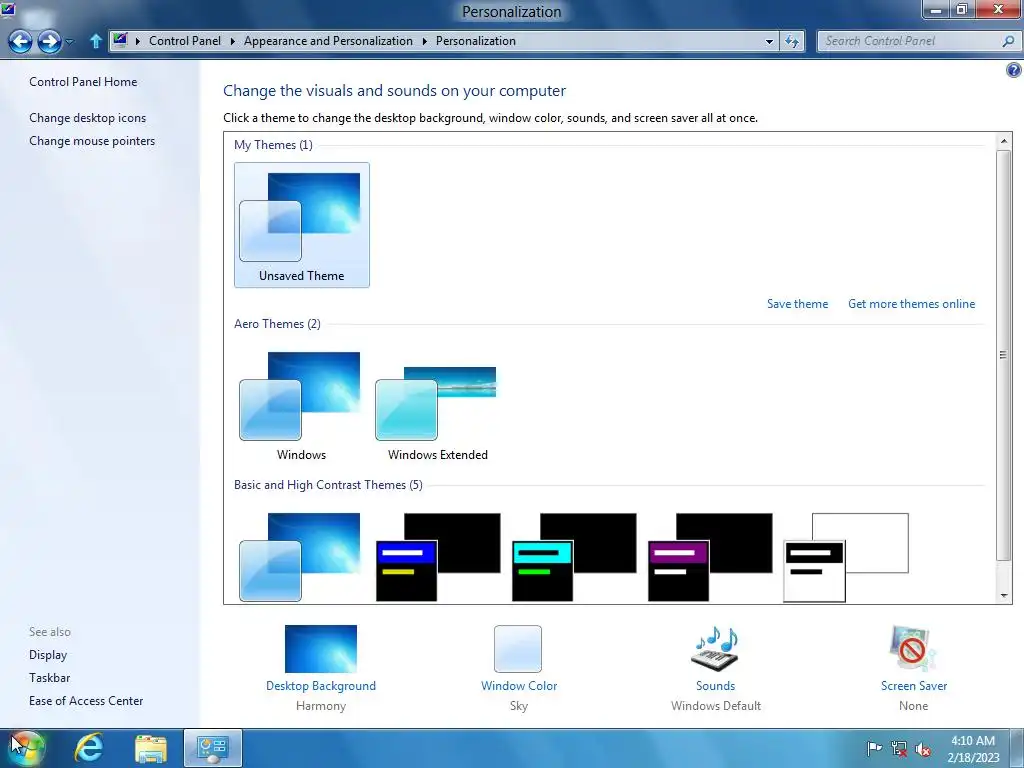This screenshot has width=1024, height=768.
Task: Click the Screen Saver link text
Action: tap(914, 686)
